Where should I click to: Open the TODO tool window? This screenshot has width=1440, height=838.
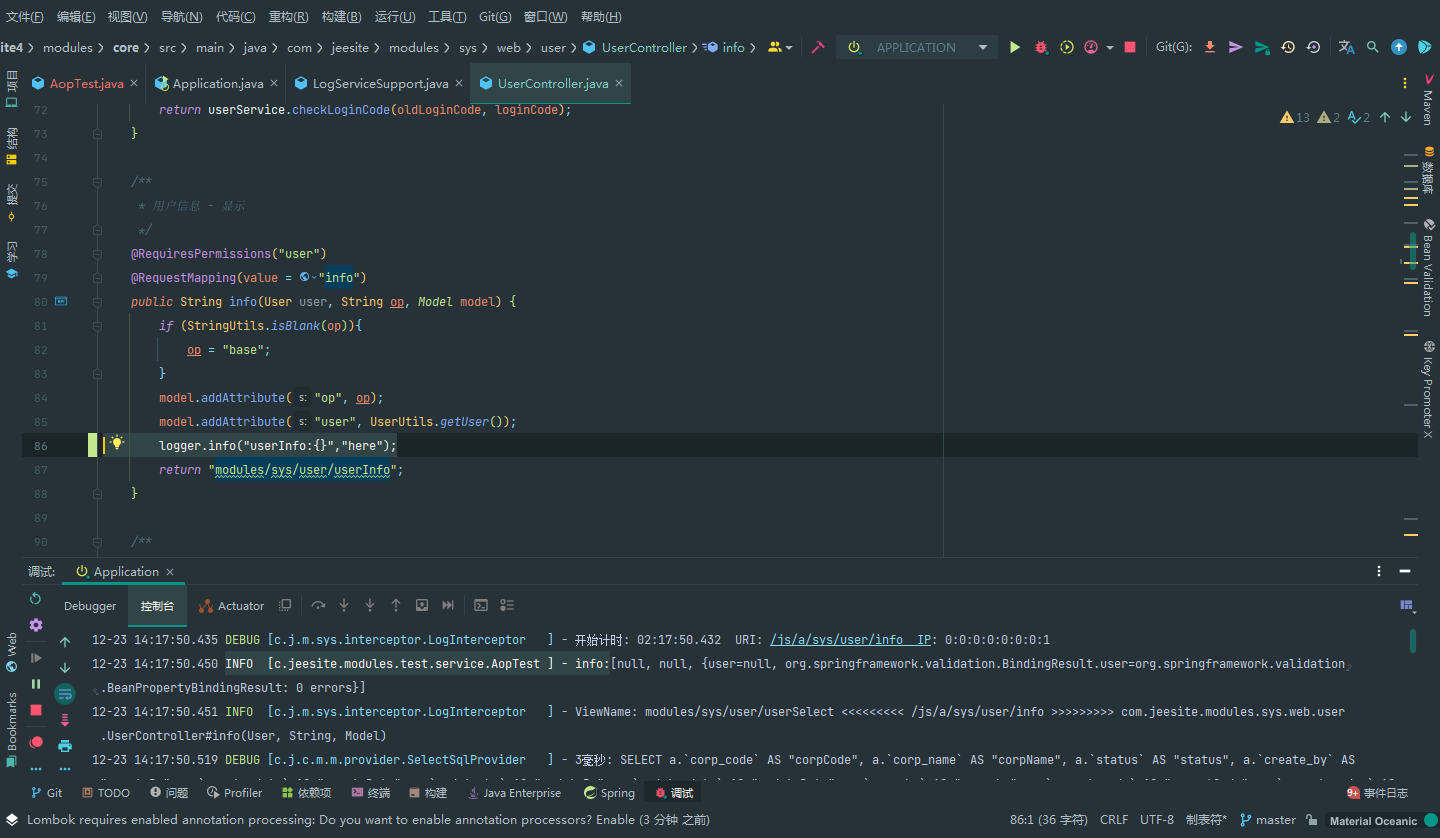[106, 793]
